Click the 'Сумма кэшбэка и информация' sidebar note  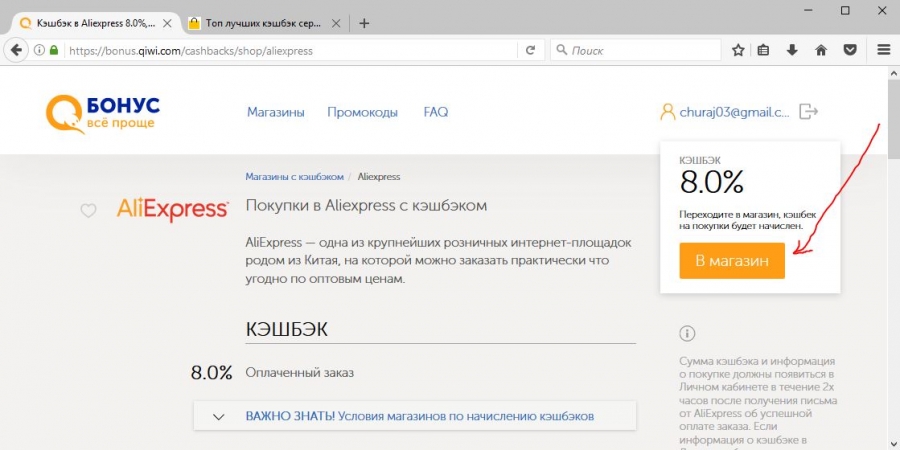758,403
